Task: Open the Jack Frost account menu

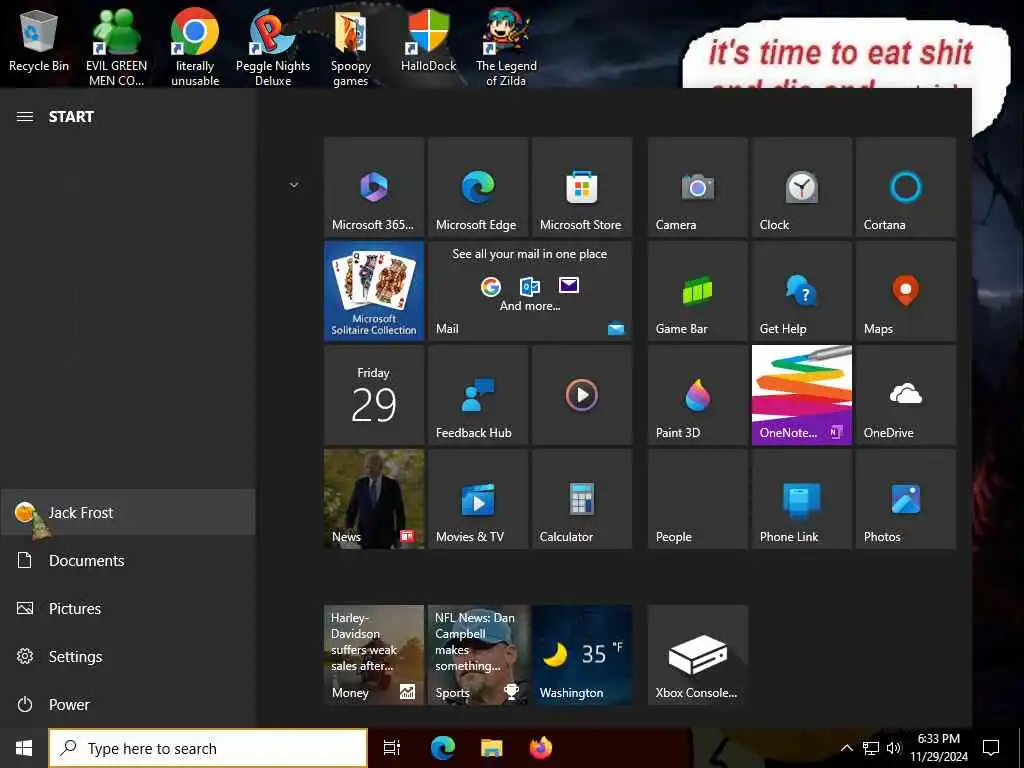Action: tap(128, 513)
